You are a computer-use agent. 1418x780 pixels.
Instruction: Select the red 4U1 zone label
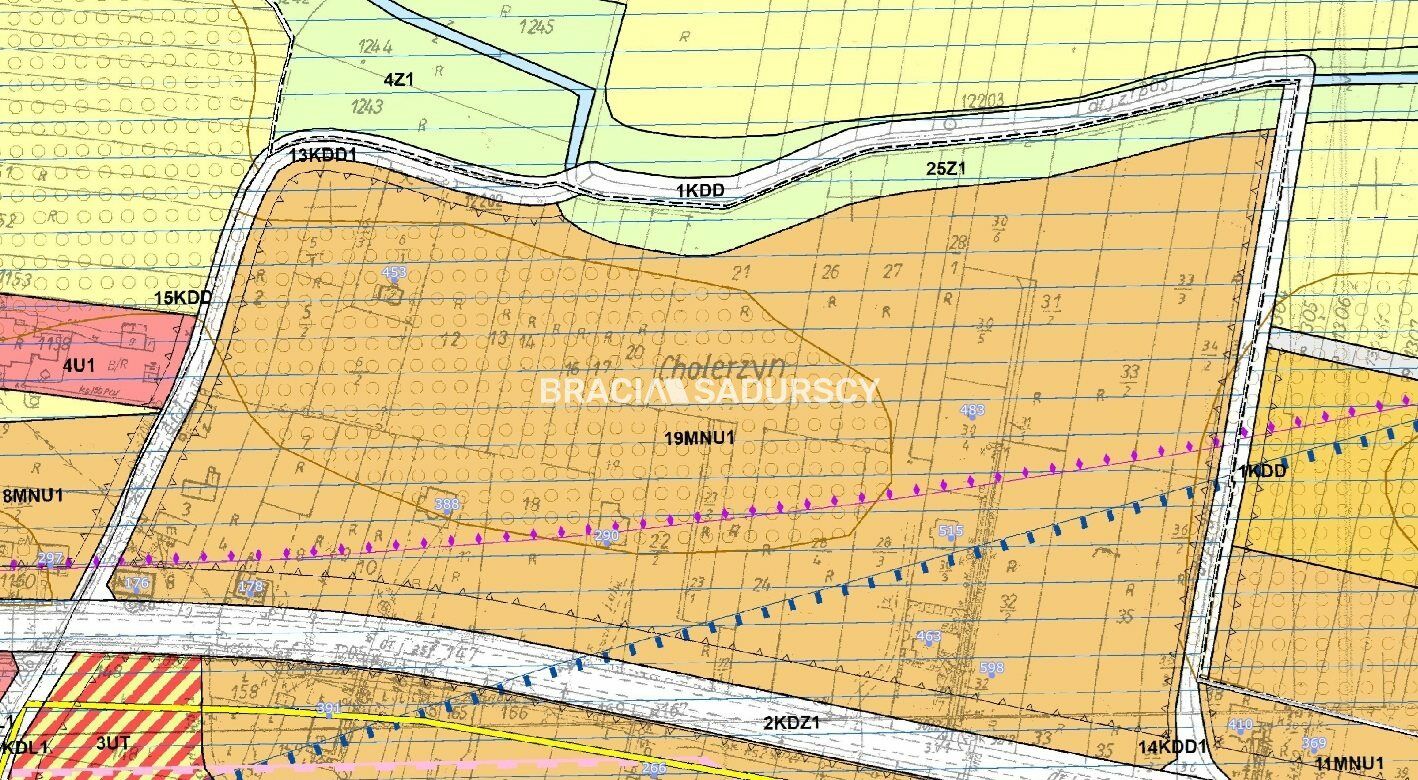click(x=78, y=366)
